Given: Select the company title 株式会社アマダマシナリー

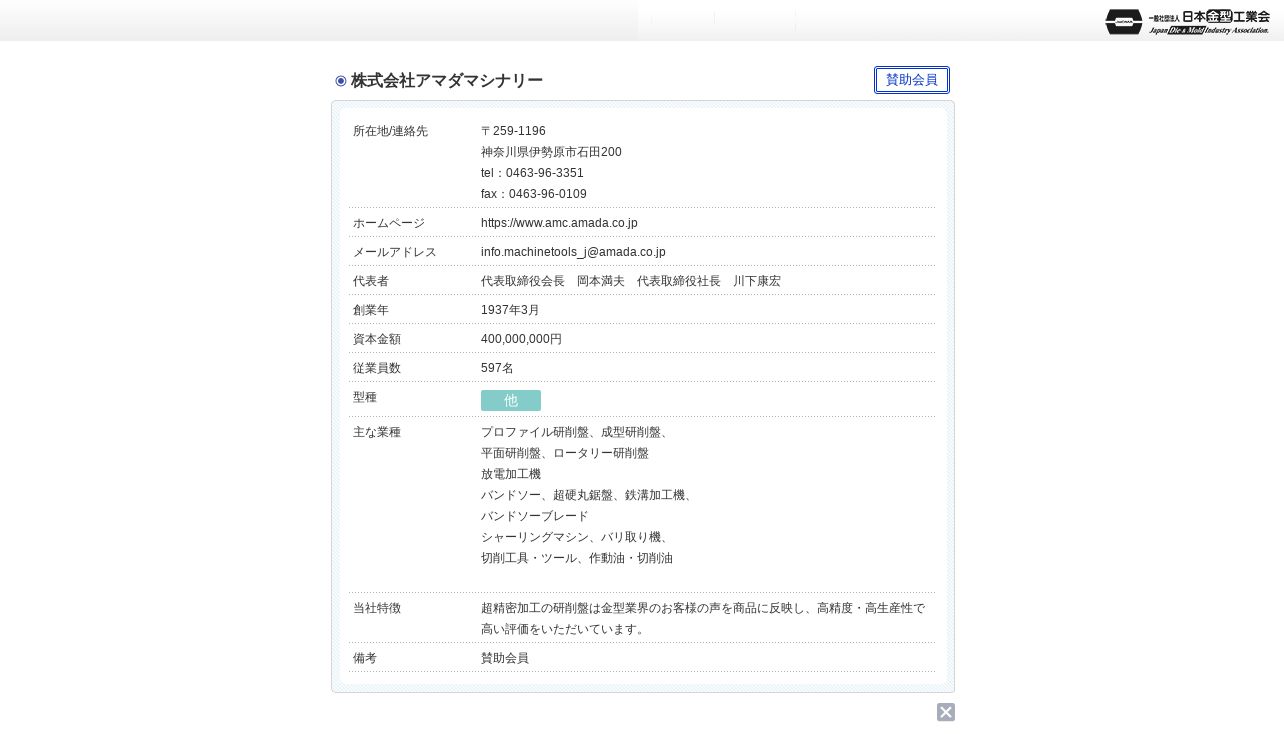Looking at the screenshot, I should 447,81.
